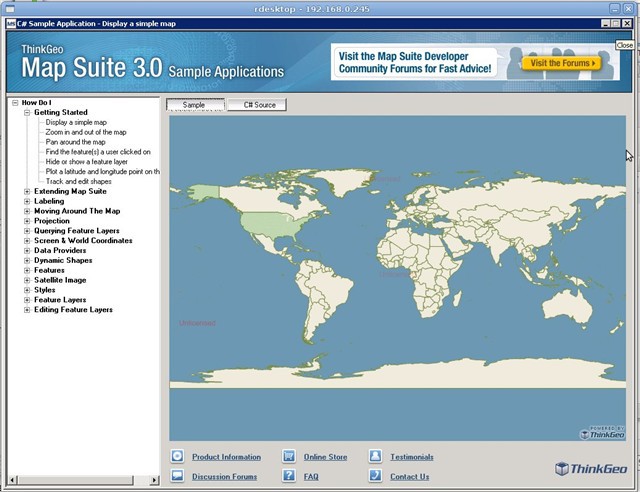Open the Discussion Forums link

224,476
